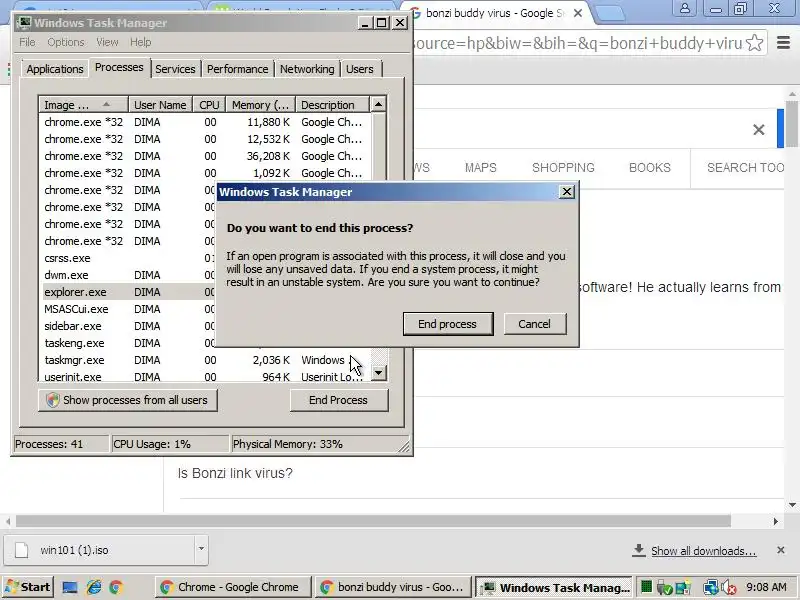Launch Internet Explorer from quick launch

(94, 587)
